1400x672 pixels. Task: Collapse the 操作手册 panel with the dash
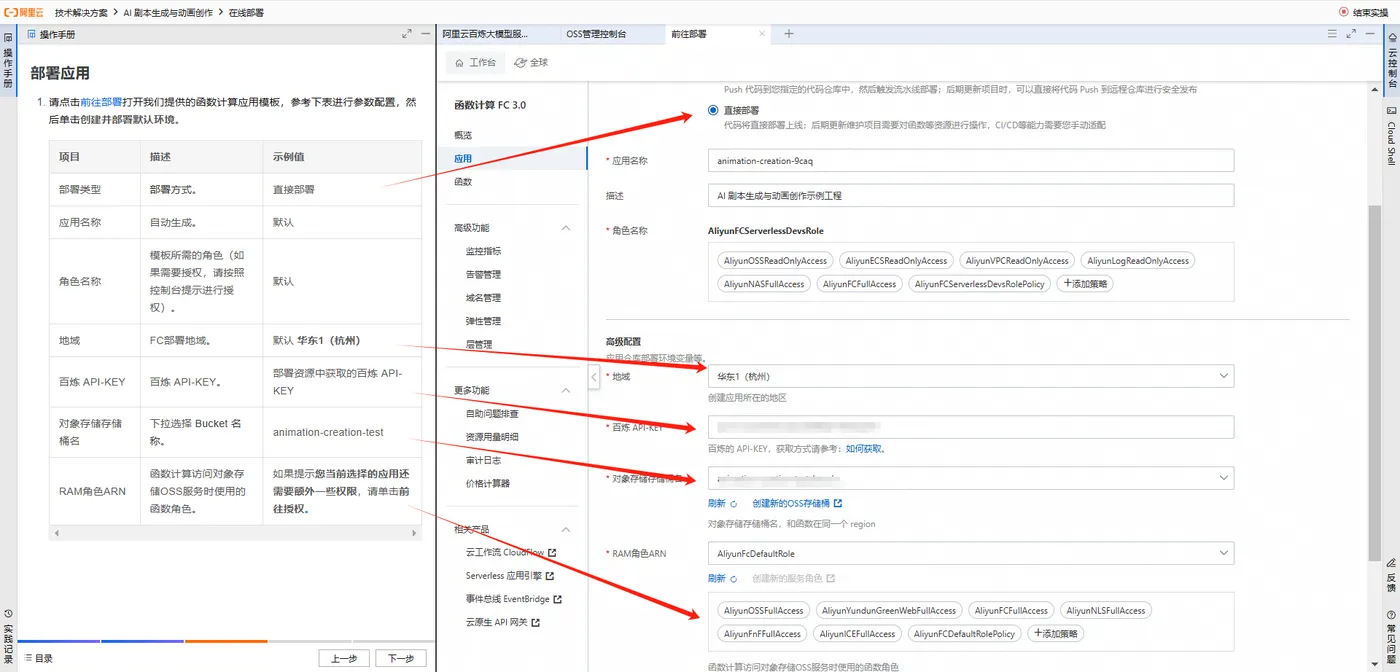coord(425,34)
